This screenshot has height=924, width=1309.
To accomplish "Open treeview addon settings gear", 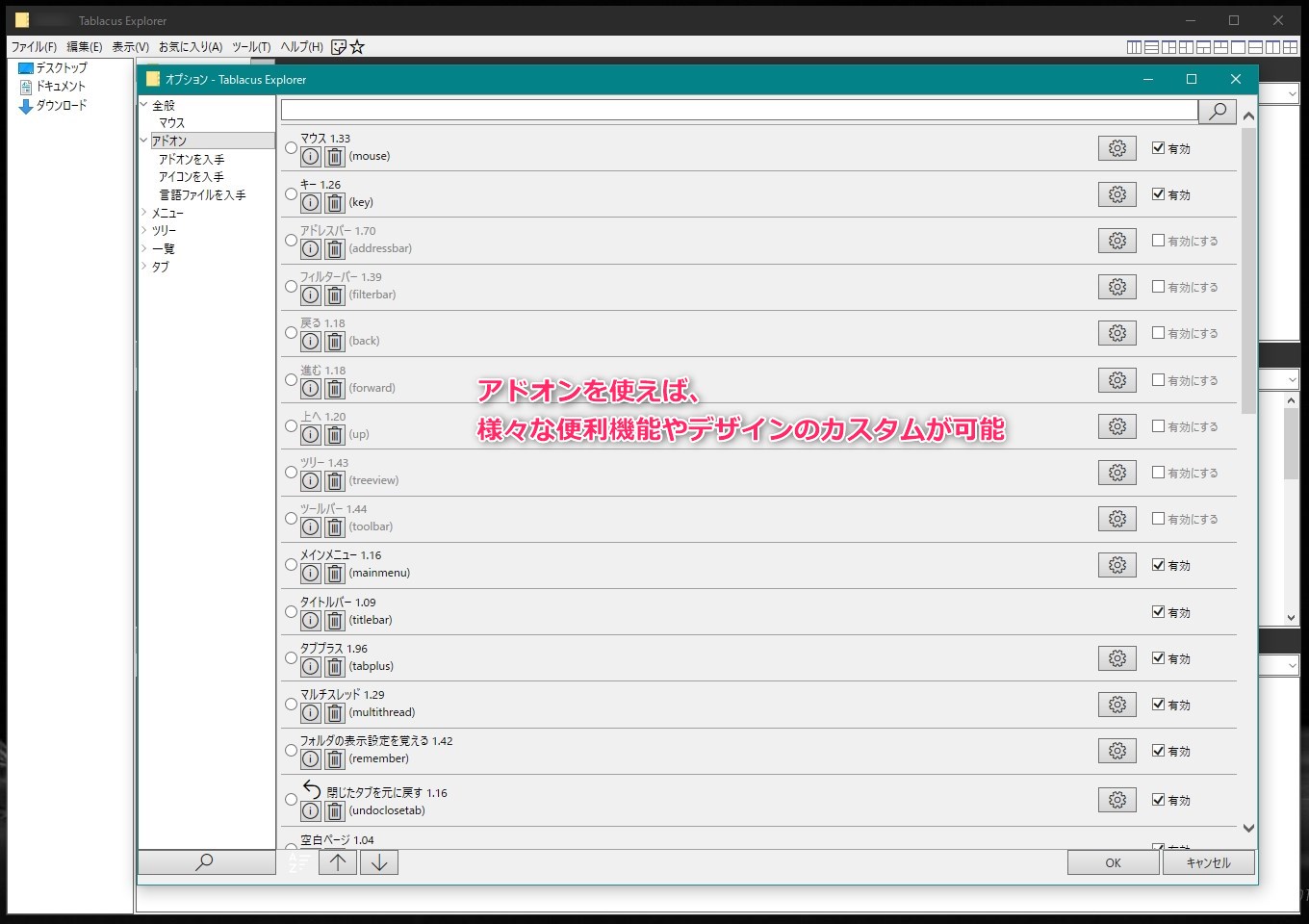I will click(1116, 473).
